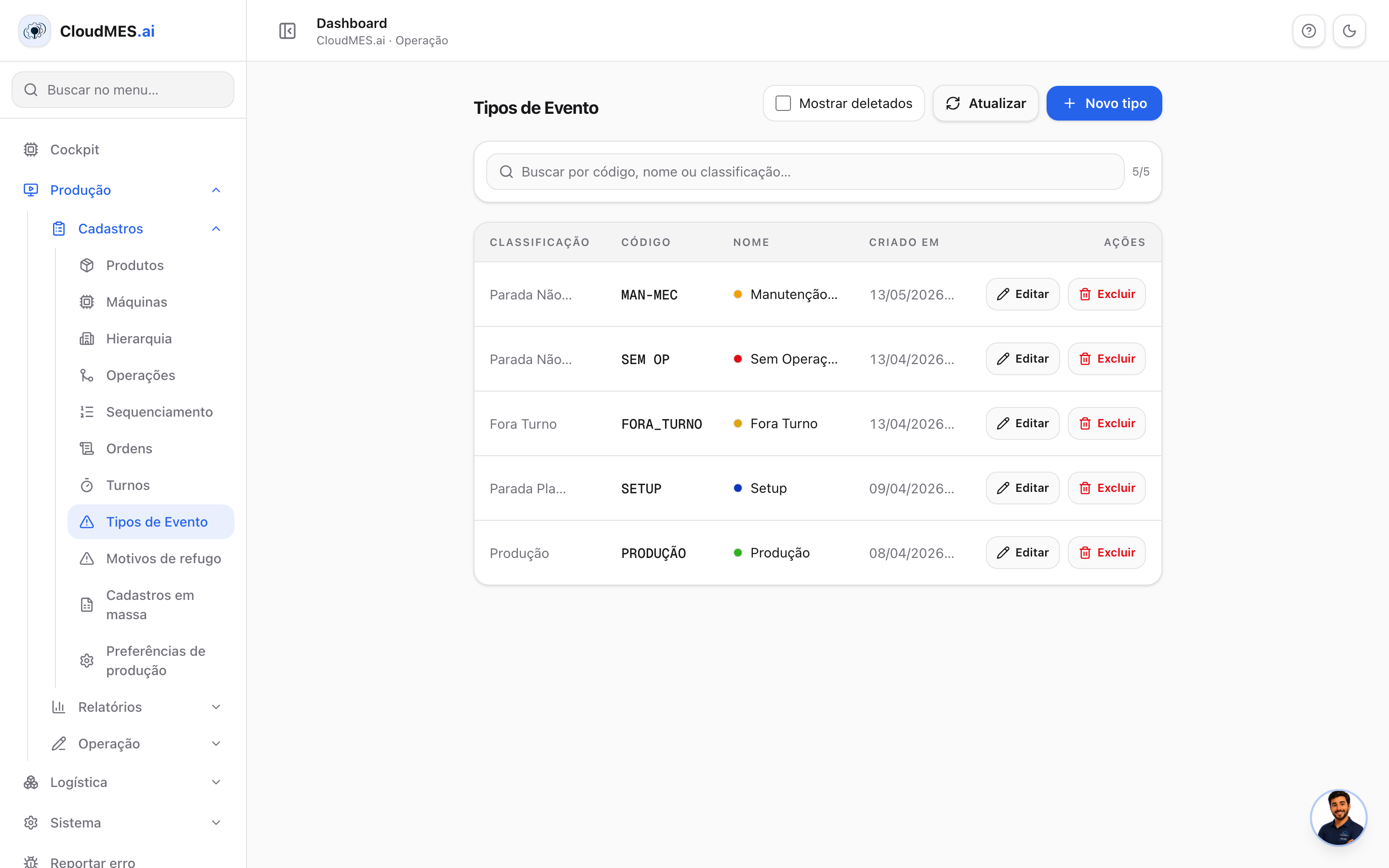Image resolution: width=1389 pixels, height=868 pixels.
Task: Click the Cadastros clipboard icon
Action: tap(58, 229)
